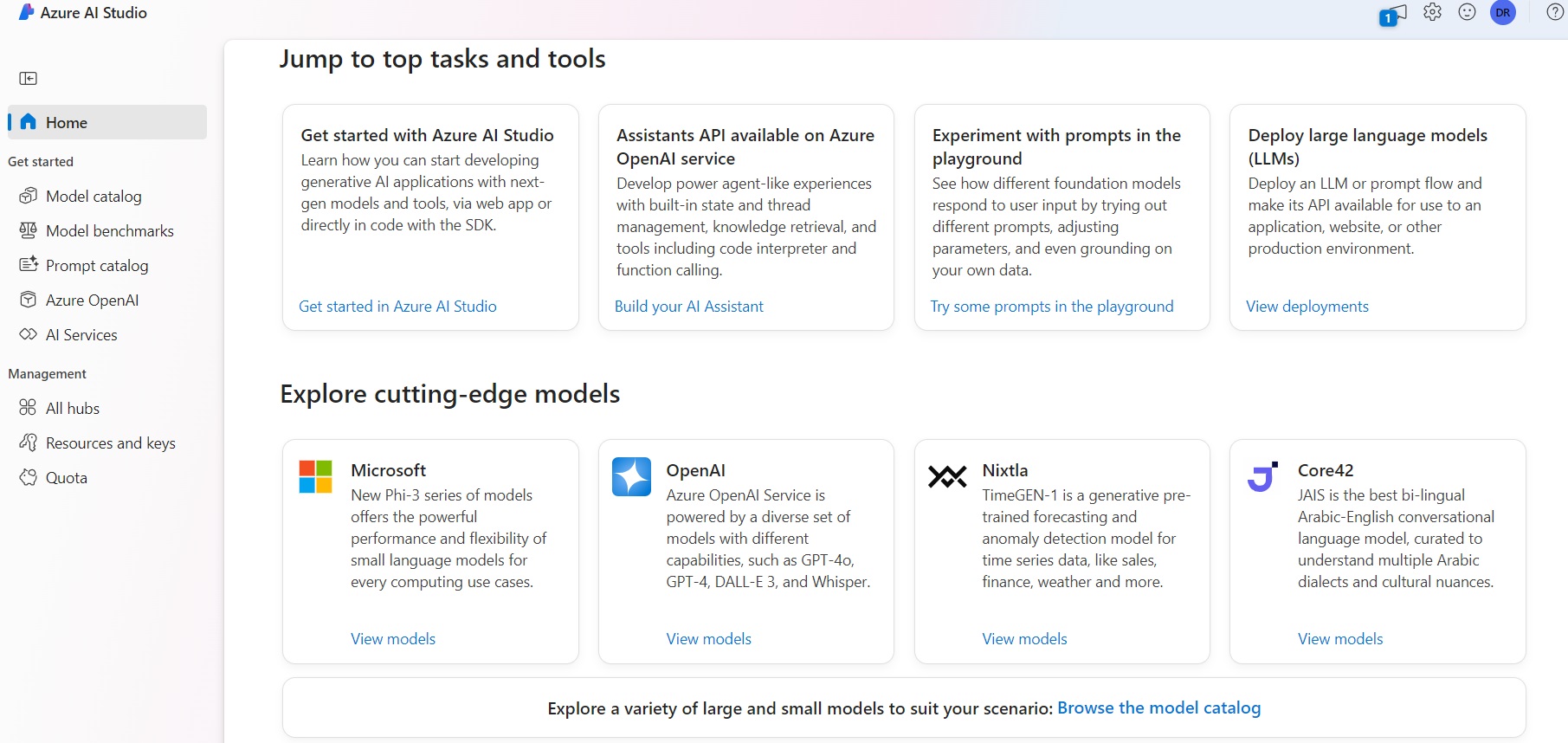Open Try some prompts in the playground
This screenshot has height=743, width=1568.
[1051, 307]
